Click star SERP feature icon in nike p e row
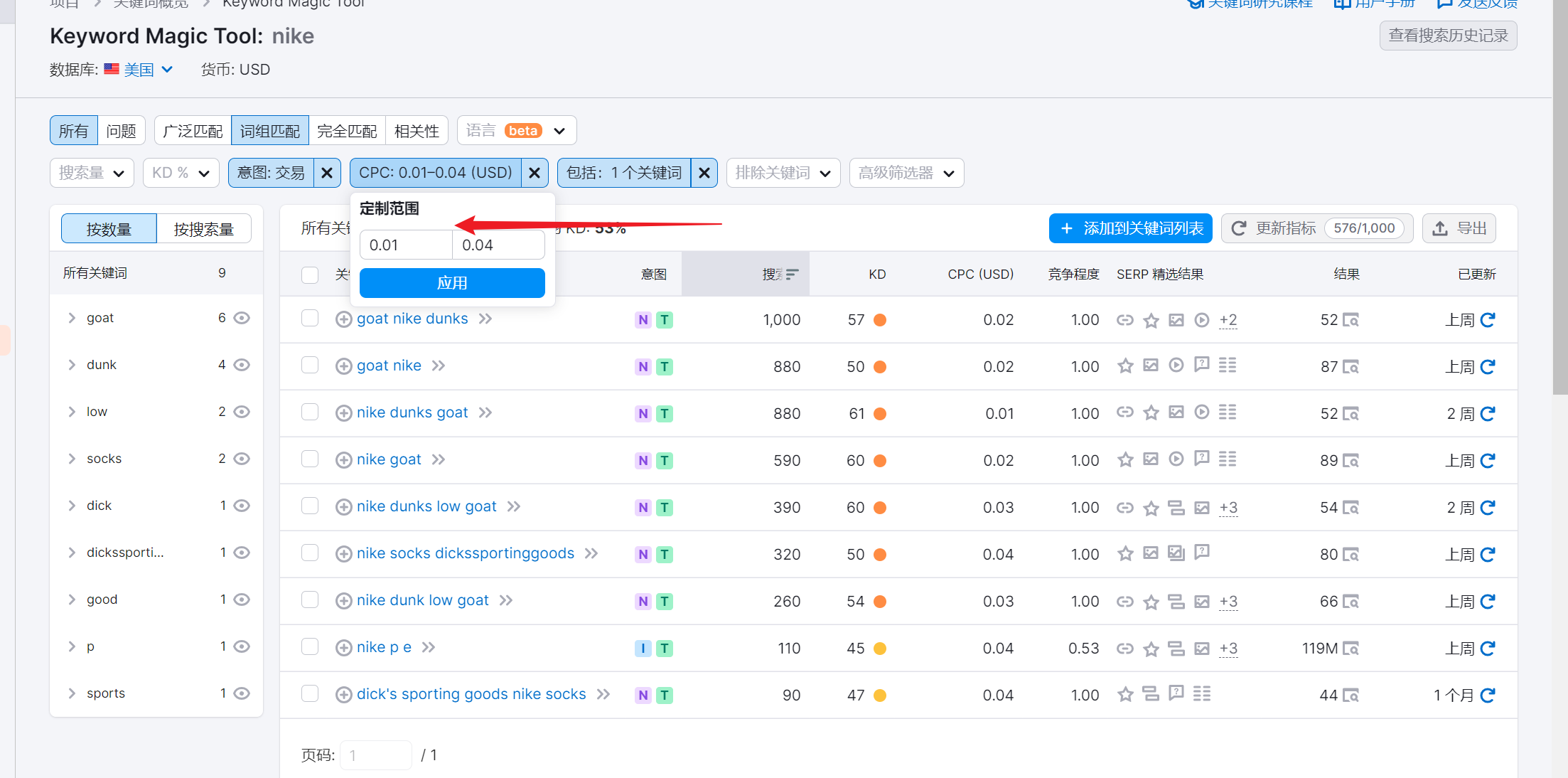The width and height of the screenshot is (1568, 778). pos(1151,649)
